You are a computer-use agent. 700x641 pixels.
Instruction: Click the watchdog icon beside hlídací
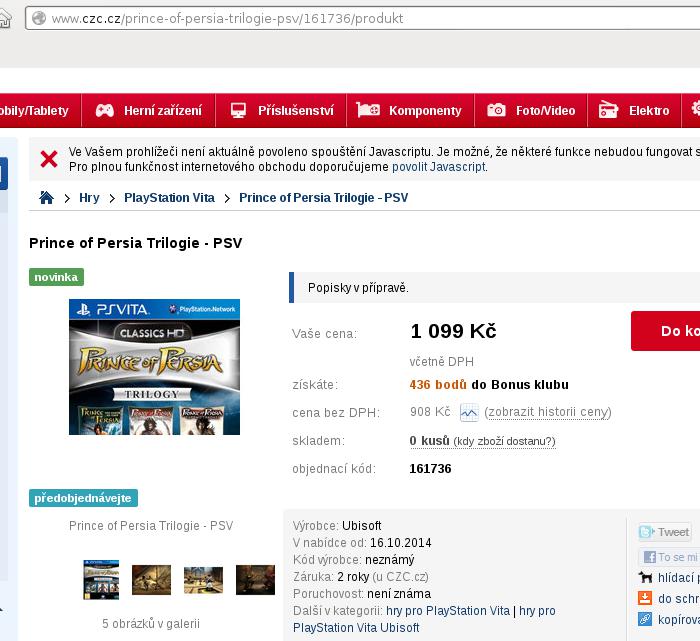pos(645,577)
